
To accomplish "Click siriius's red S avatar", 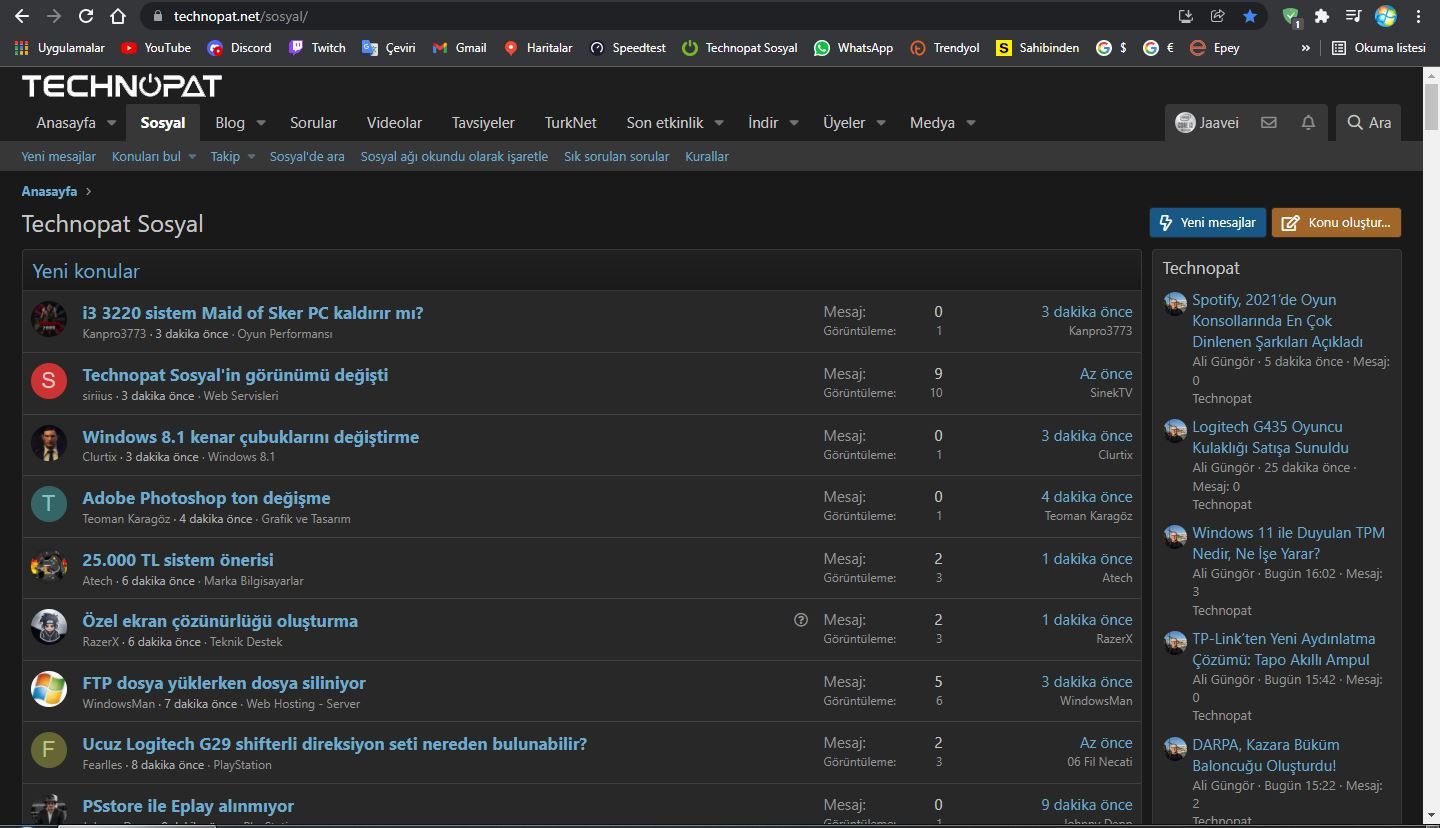I will pyautogui.click(x=49, y=381).
